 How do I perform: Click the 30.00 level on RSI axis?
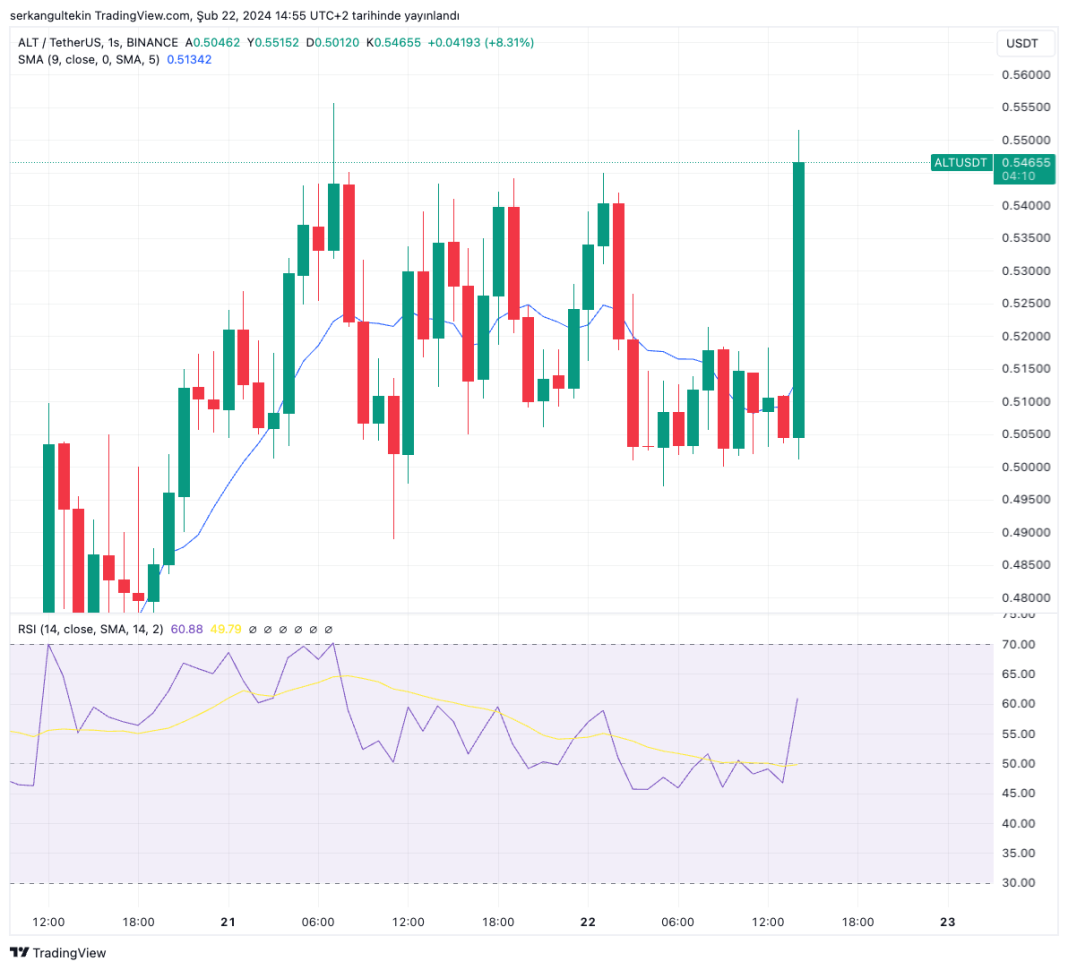tap(1018, 883)
